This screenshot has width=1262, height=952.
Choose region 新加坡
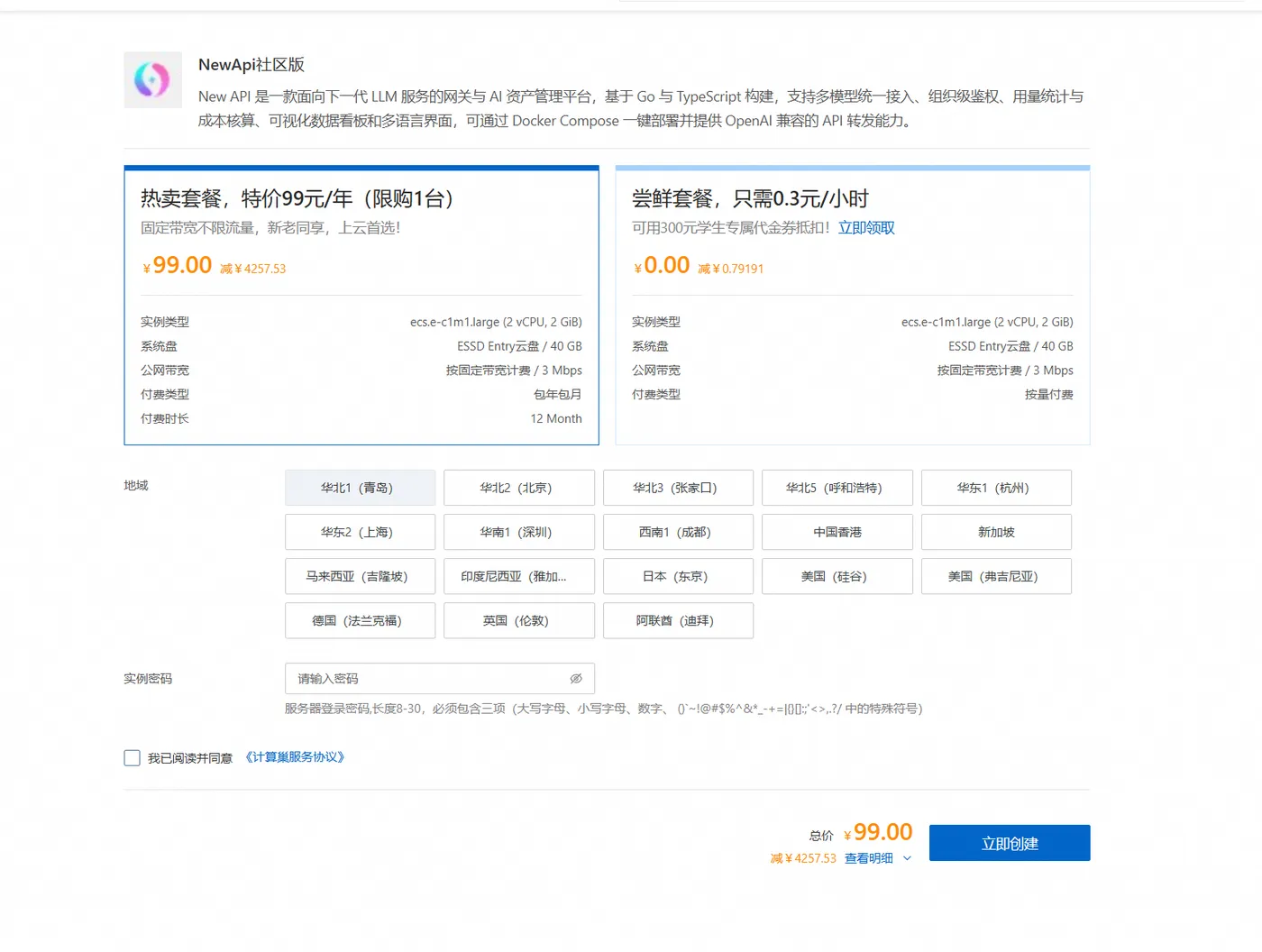pos(996,532)
